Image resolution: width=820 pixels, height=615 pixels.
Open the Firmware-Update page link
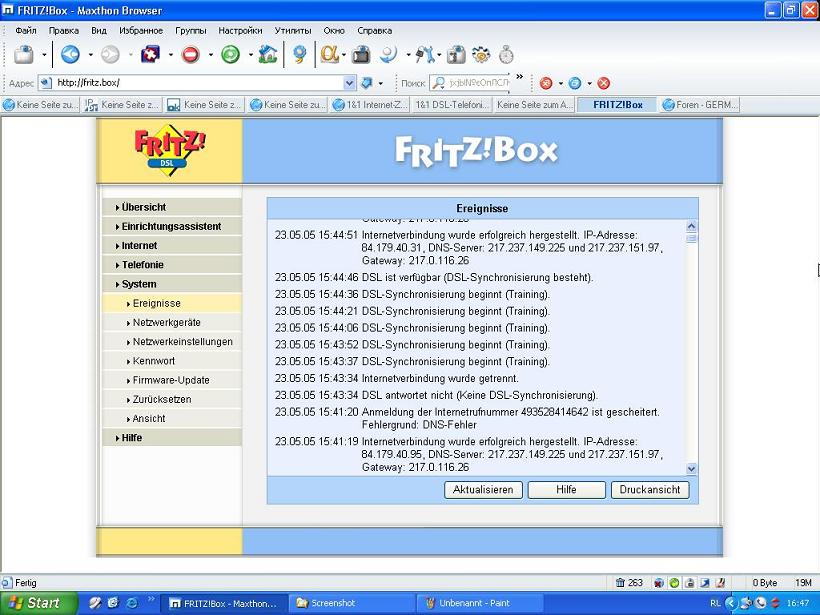coord(172,380)
